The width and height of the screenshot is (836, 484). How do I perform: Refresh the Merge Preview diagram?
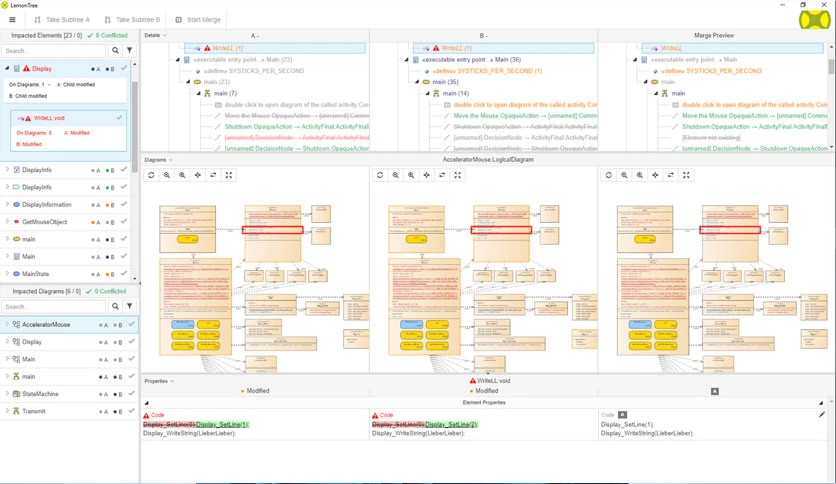(x=609, y=175)
